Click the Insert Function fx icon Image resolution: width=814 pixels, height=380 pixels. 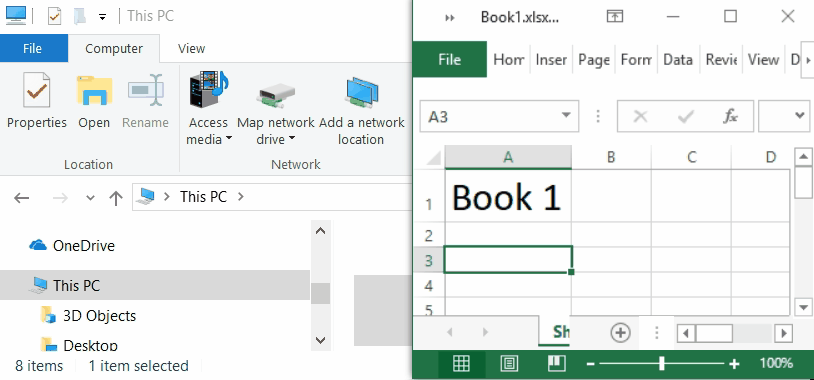pyautogui.click(x=730, y=116)
